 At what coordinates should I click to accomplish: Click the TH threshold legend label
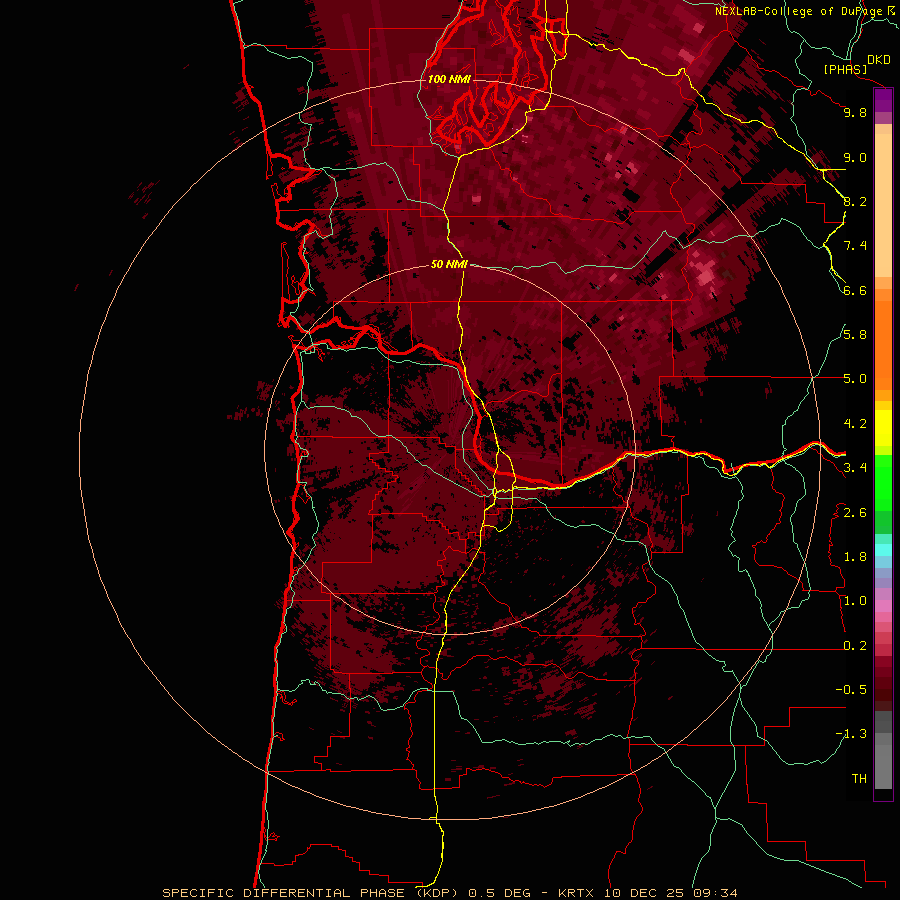point(859,779)
